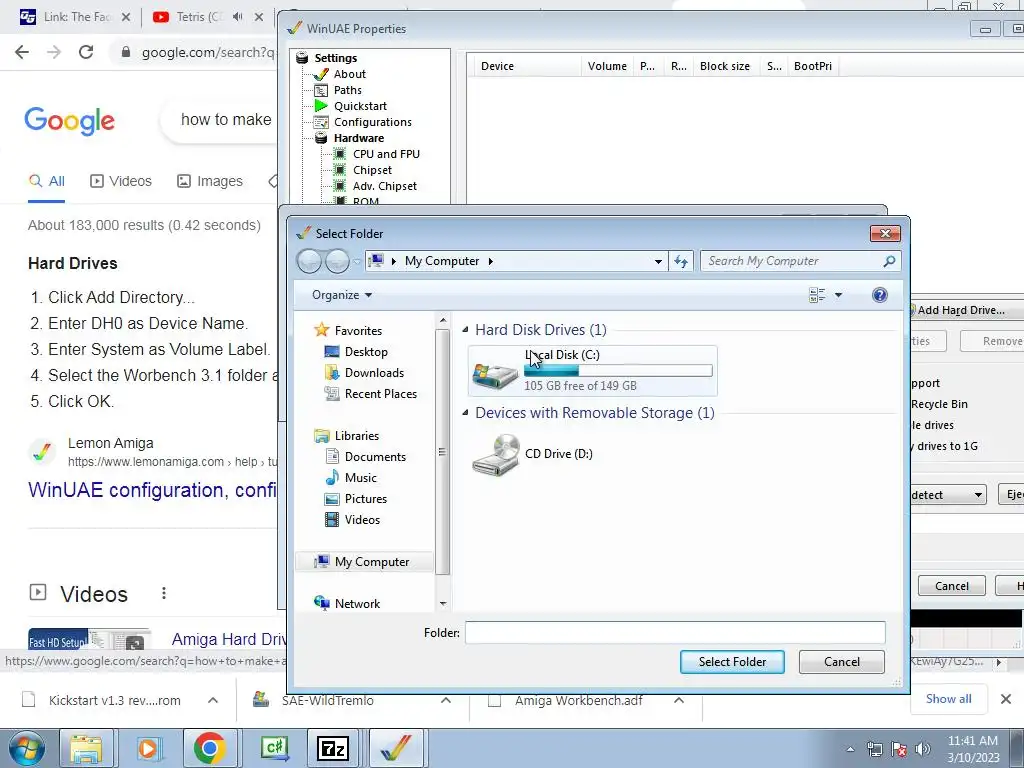Viewport: 1024px width, 768px height.
Task: Collapse Hard Disk Drives group
Action: tap(465, 330)
